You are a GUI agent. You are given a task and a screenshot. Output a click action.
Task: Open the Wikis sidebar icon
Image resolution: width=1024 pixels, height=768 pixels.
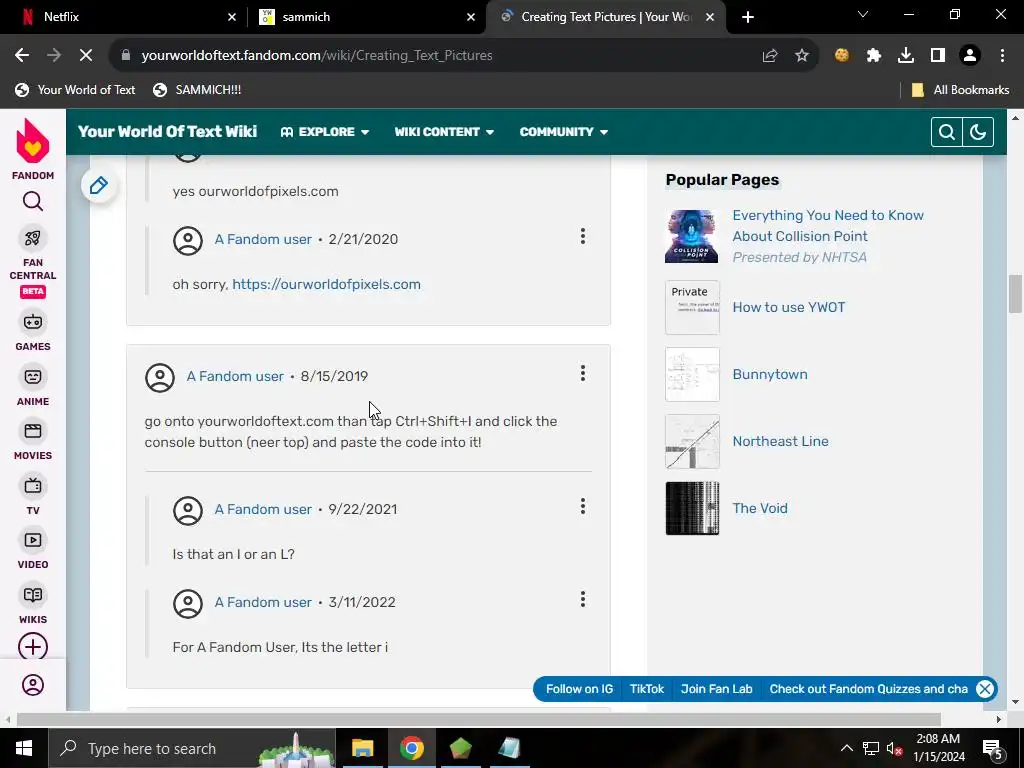tap(33, 595)
